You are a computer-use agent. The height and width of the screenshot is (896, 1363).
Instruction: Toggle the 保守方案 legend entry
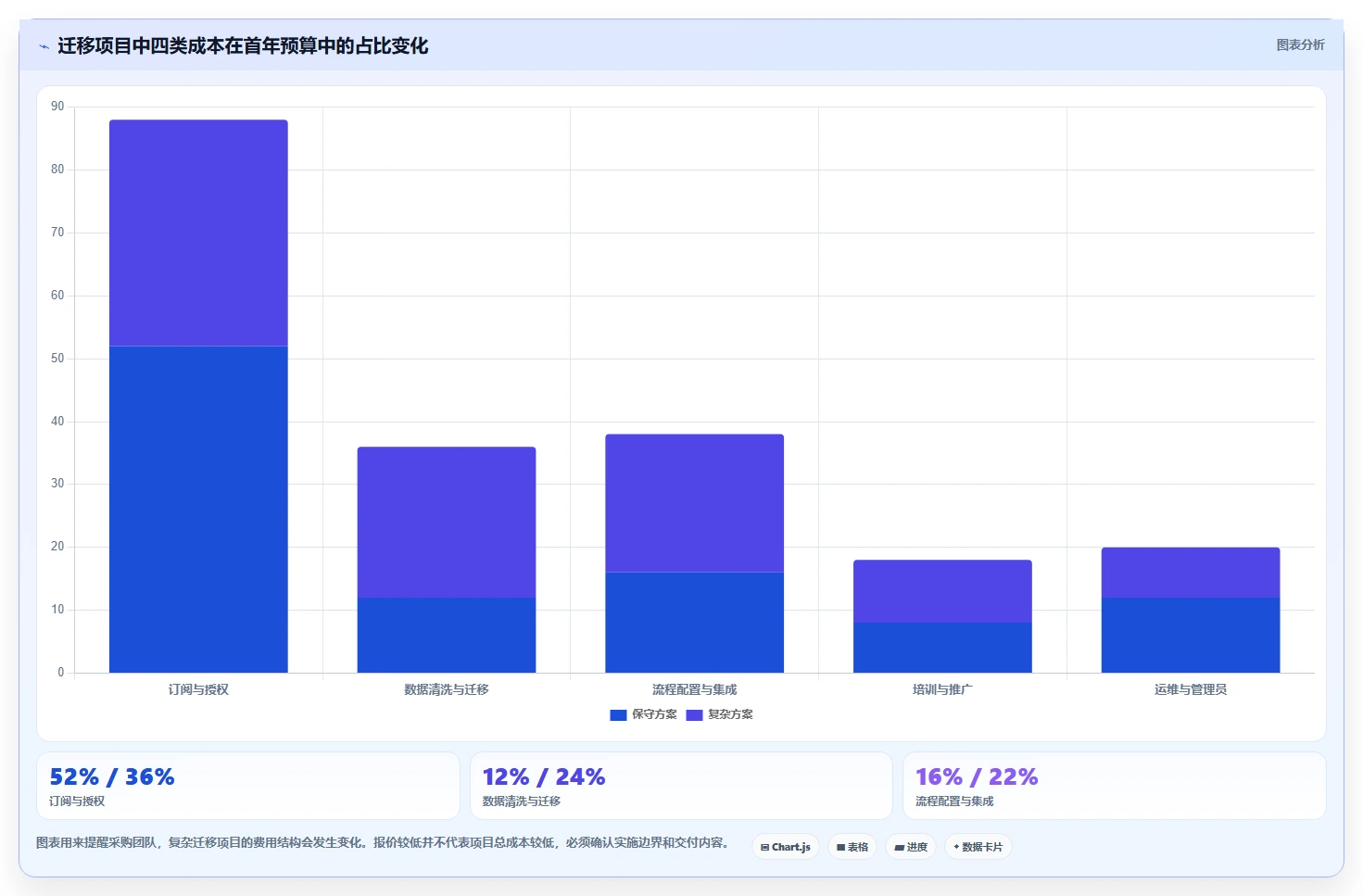[x=644, y=714]
